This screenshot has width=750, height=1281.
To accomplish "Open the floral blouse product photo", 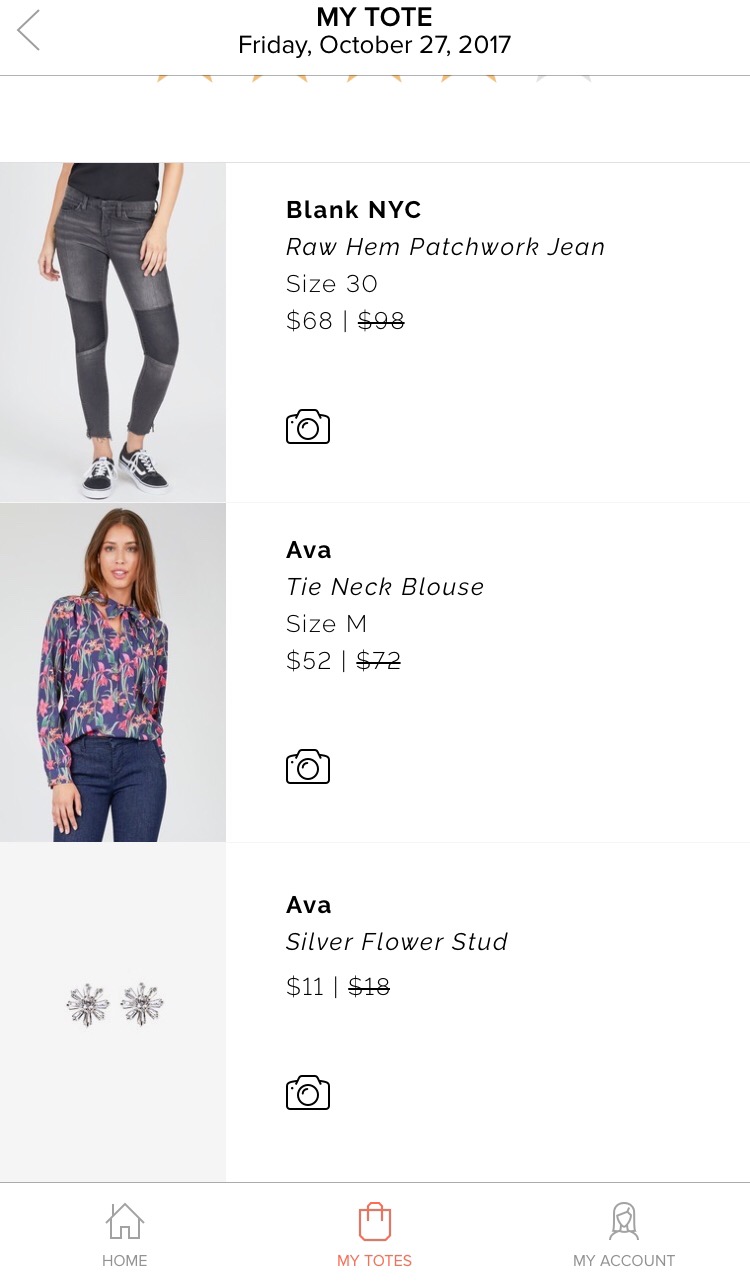I will [x=113, y=672].
